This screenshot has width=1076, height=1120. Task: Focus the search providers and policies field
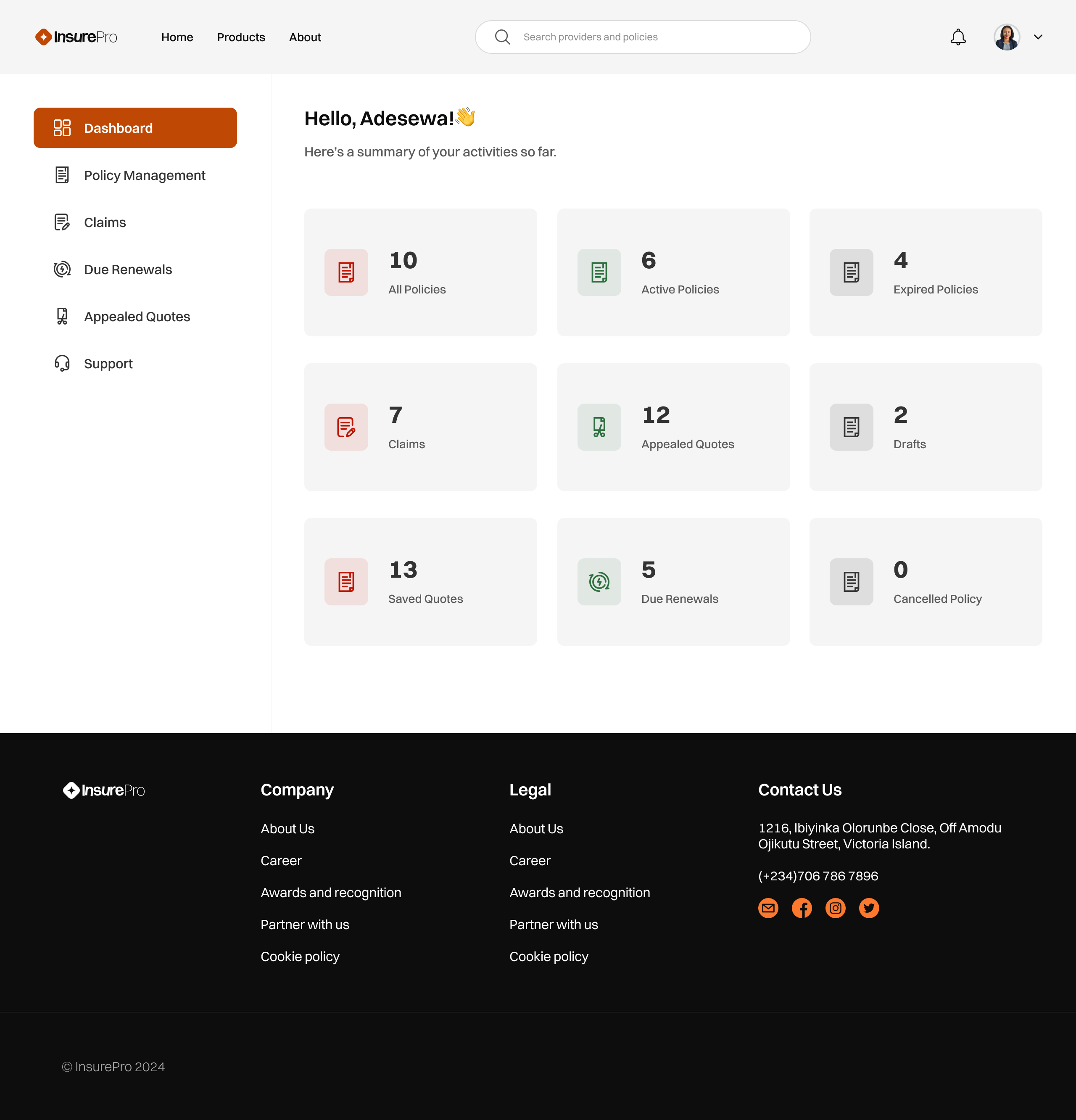657,37
